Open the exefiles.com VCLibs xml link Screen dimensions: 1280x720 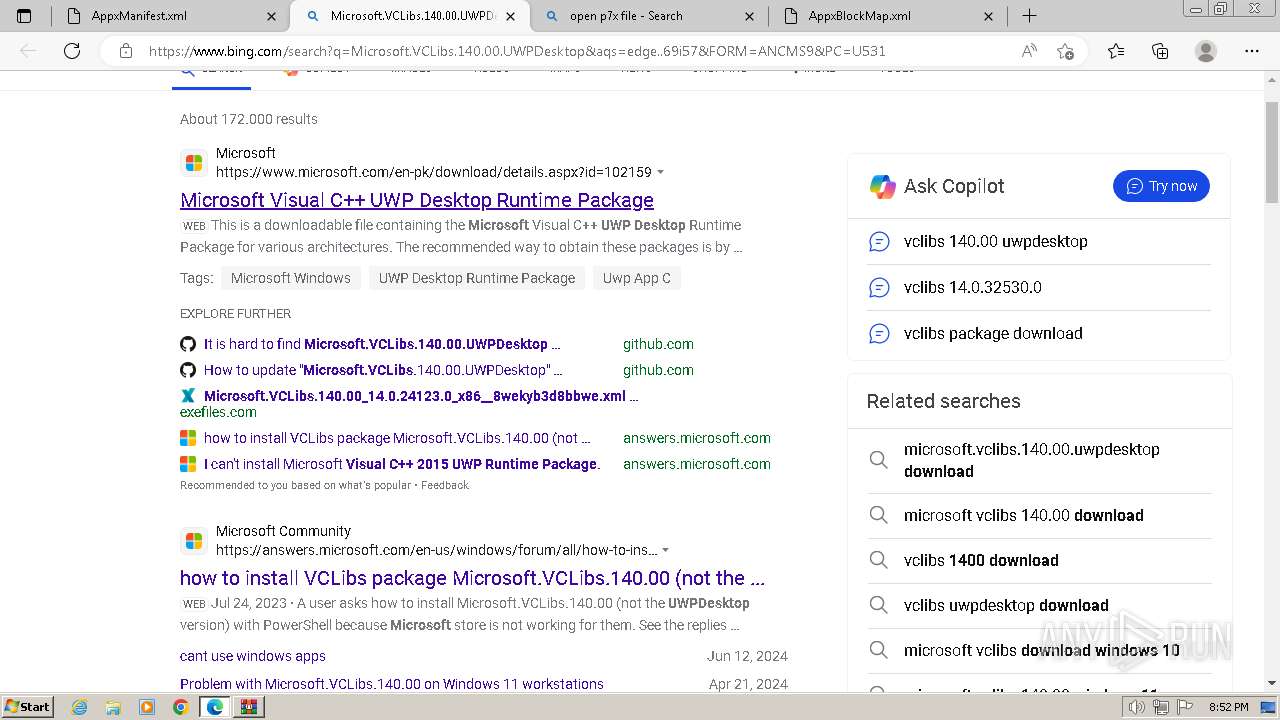(421, 396)
